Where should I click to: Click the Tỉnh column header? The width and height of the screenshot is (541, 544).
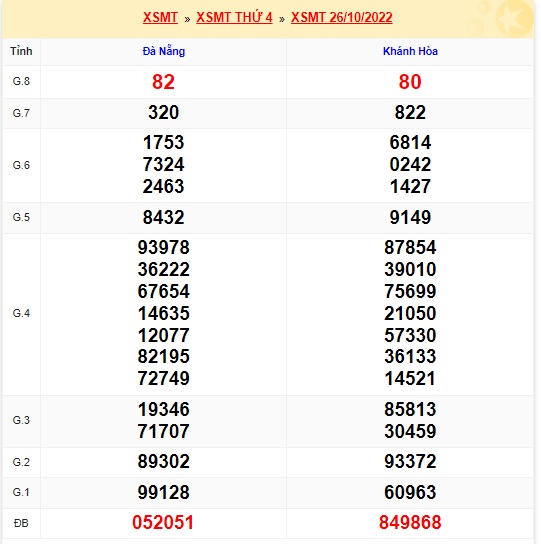coord(21,51)
